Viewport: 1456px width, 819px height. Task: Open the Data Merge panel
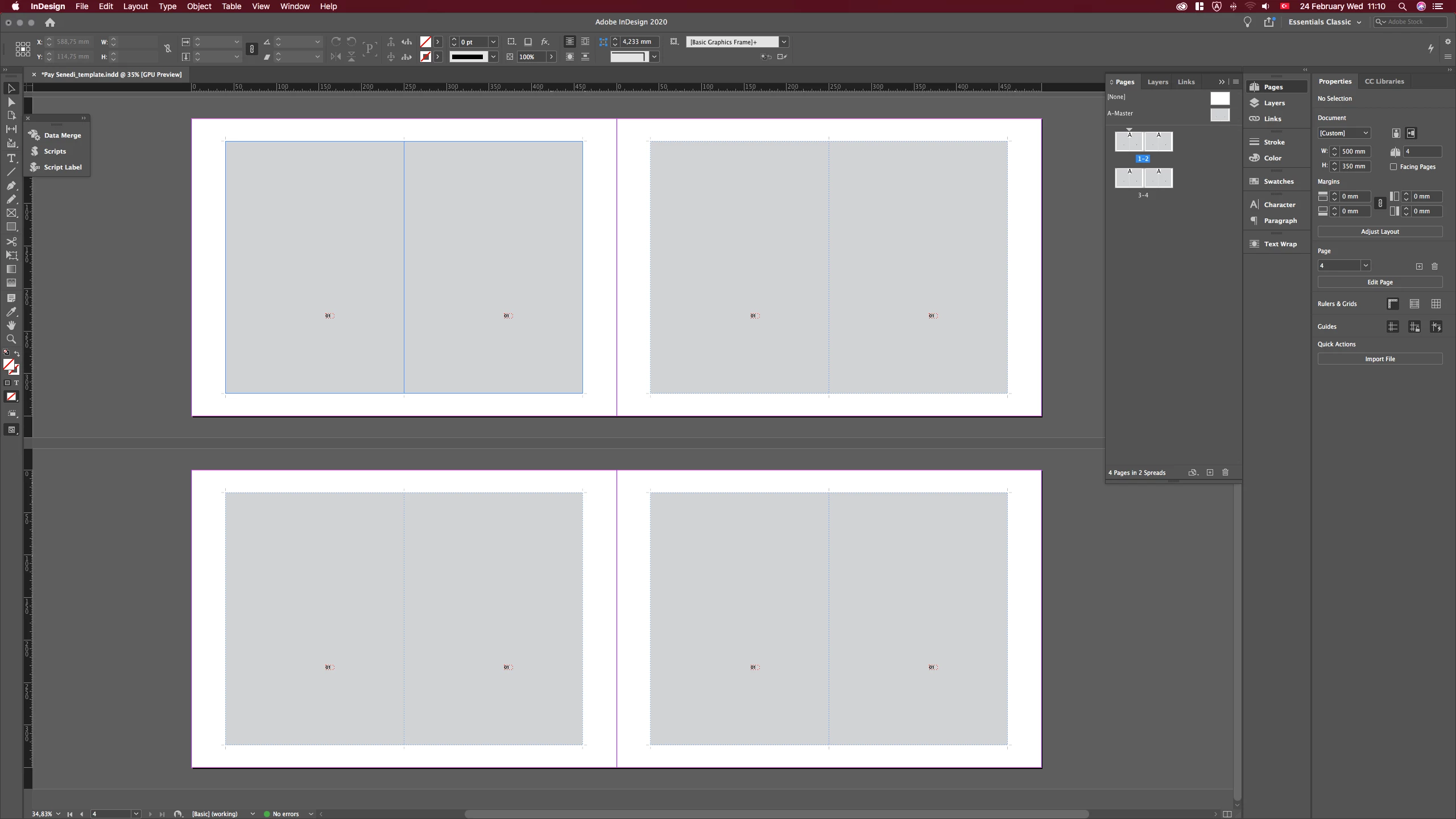(x=62, y=135)
